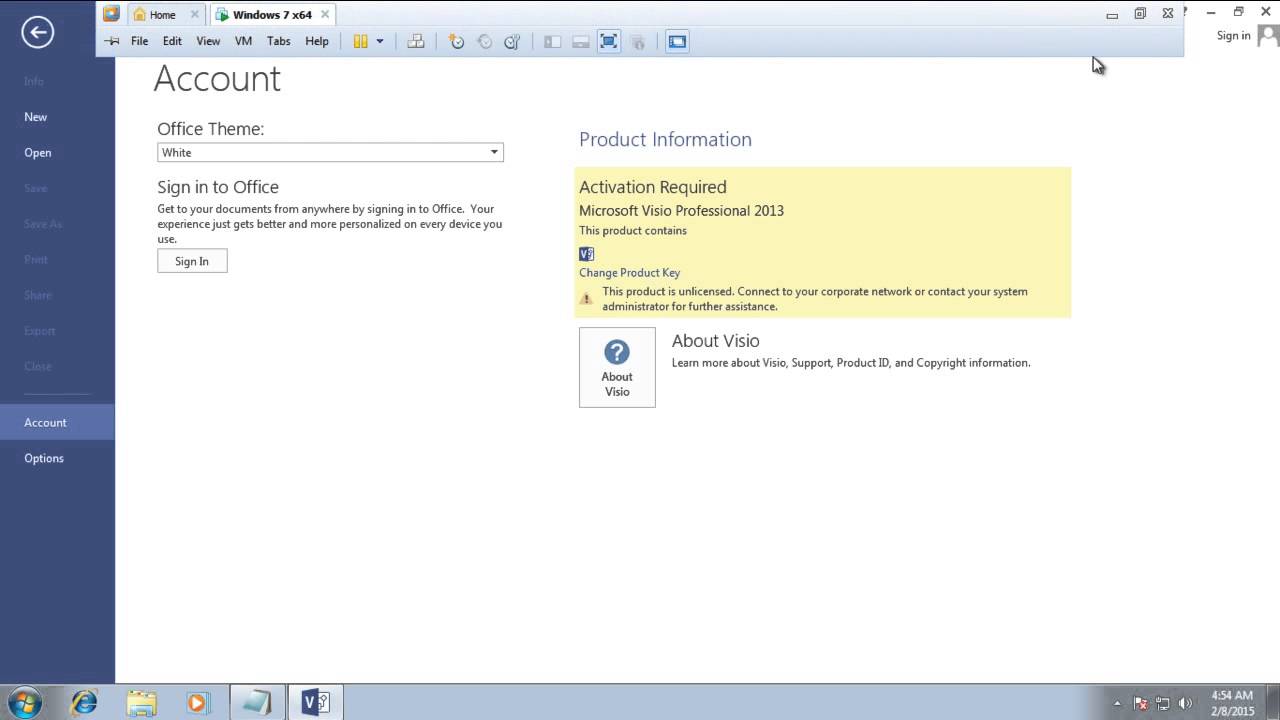Open the snapshot manager icon

point(512,41)
